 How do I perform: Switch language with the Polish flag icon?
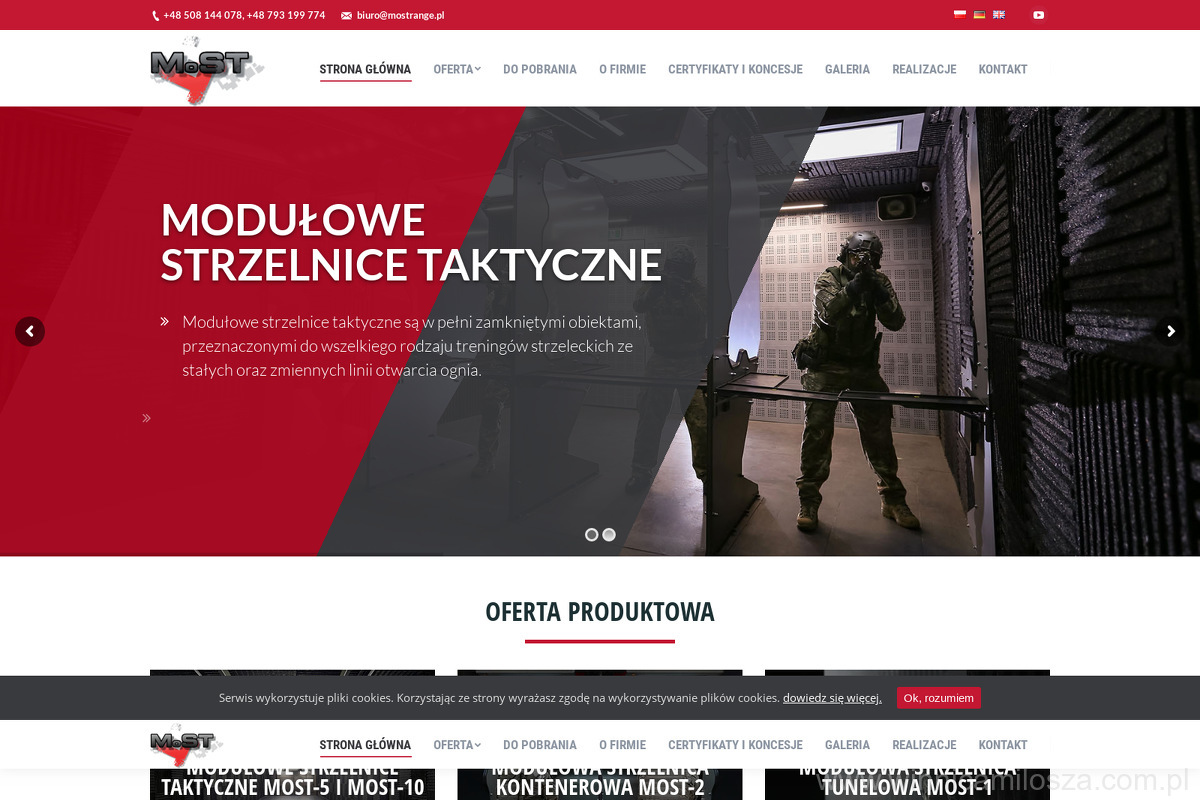coord(960,15)
